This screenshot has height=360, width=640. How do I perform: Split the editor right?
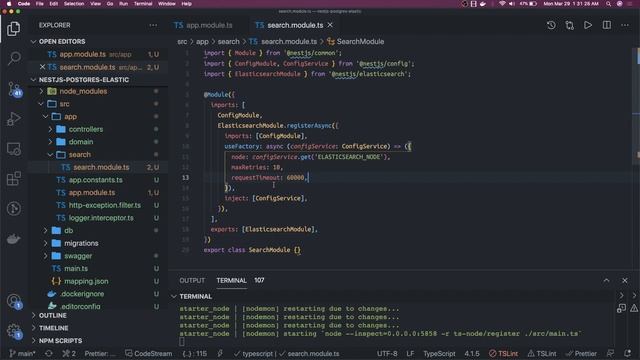tap(607, 25)
